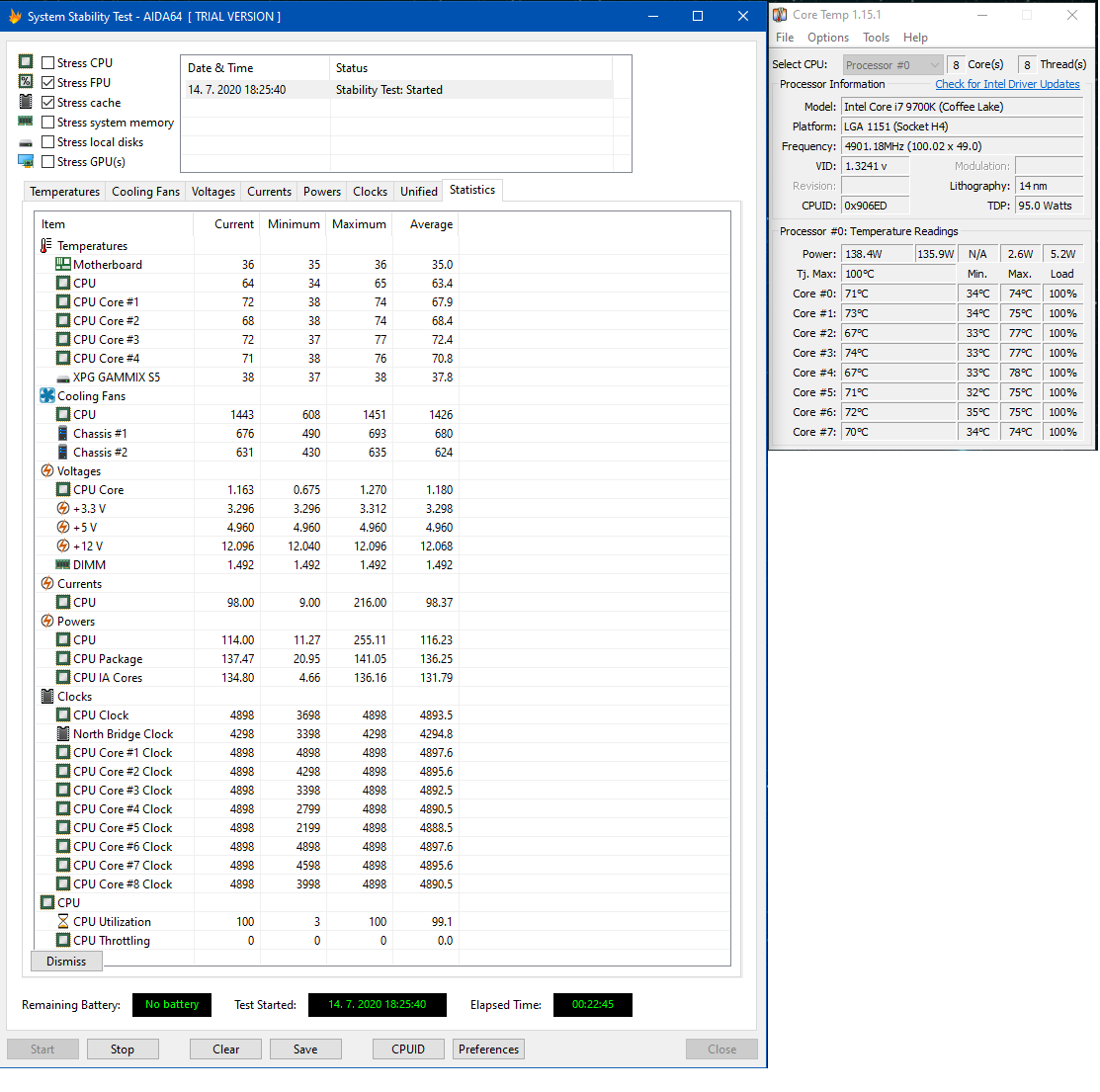Click the Chassis #1 fan icon

[x=63, y=434]
